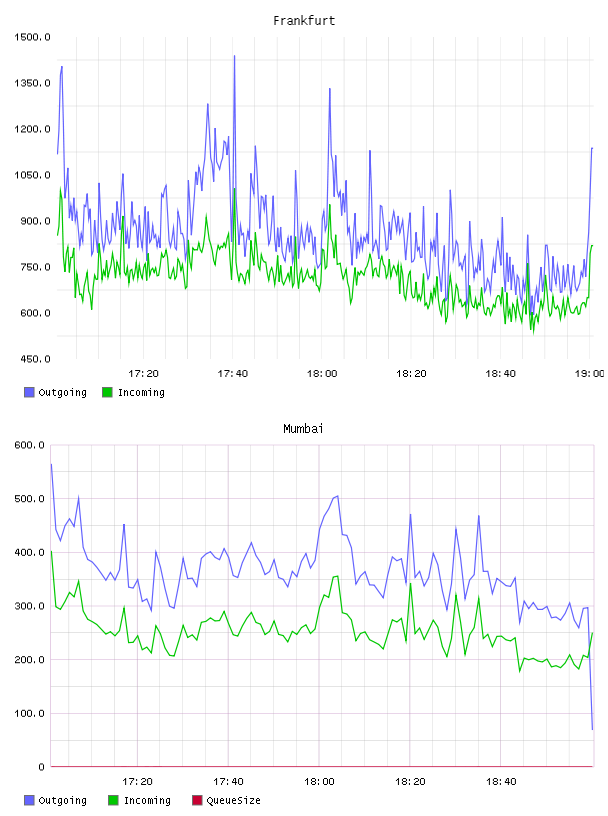
Task: Select the Outgoing legend label under Mumbai
Action: 62,800
